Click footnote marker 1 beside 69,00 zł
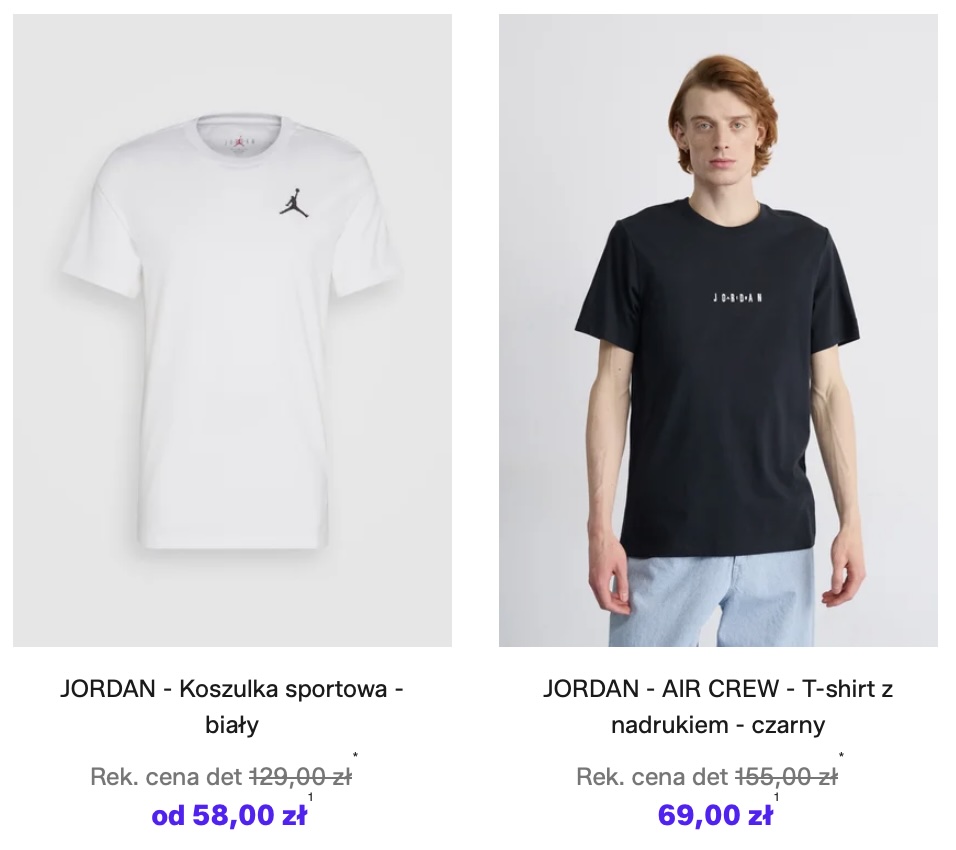956x850 pixels. [777, 797]
